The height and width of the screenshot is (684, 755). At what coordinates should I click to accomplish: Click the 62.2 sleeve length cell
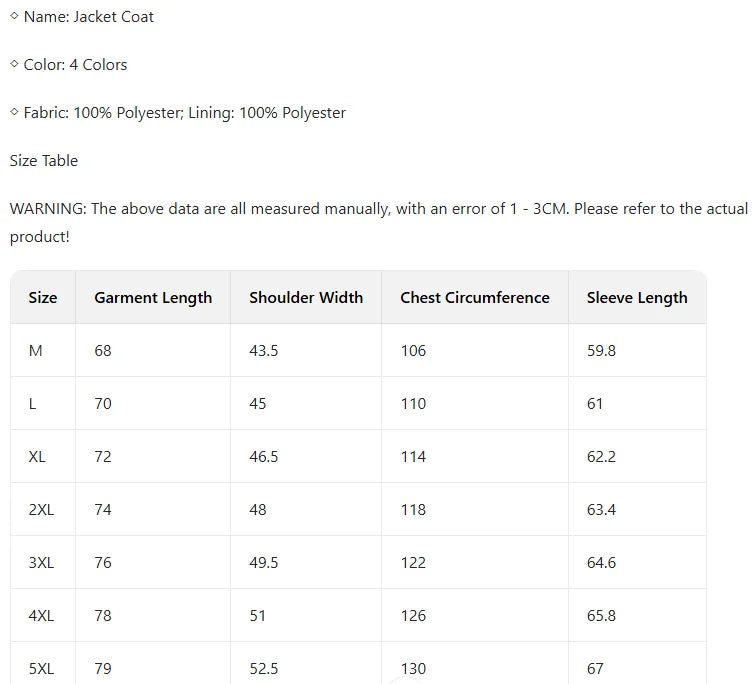(602, 456)
